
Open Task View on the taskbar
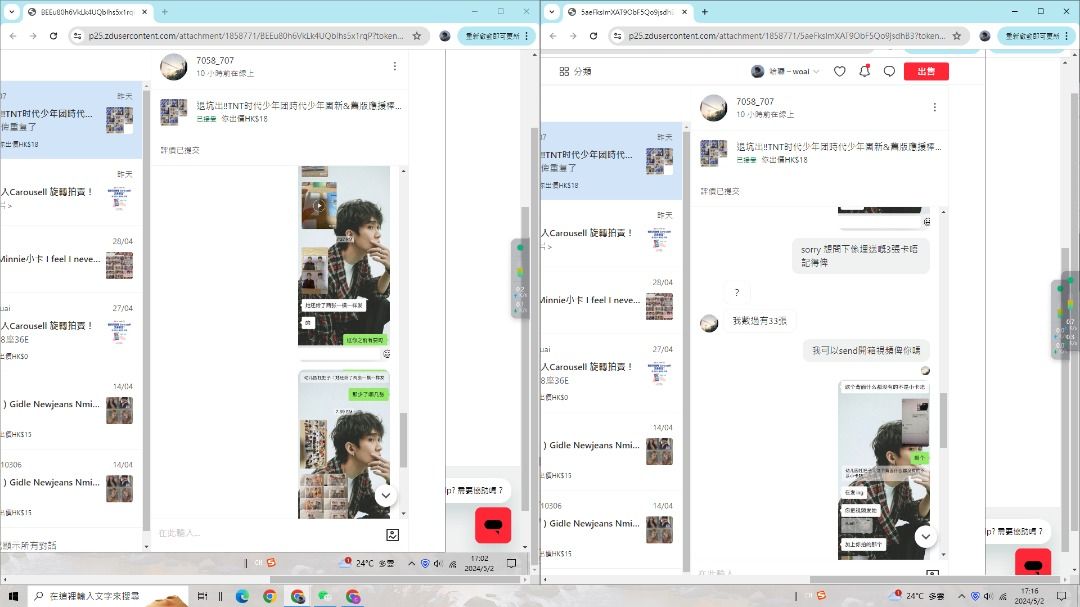tap(202, 596)
